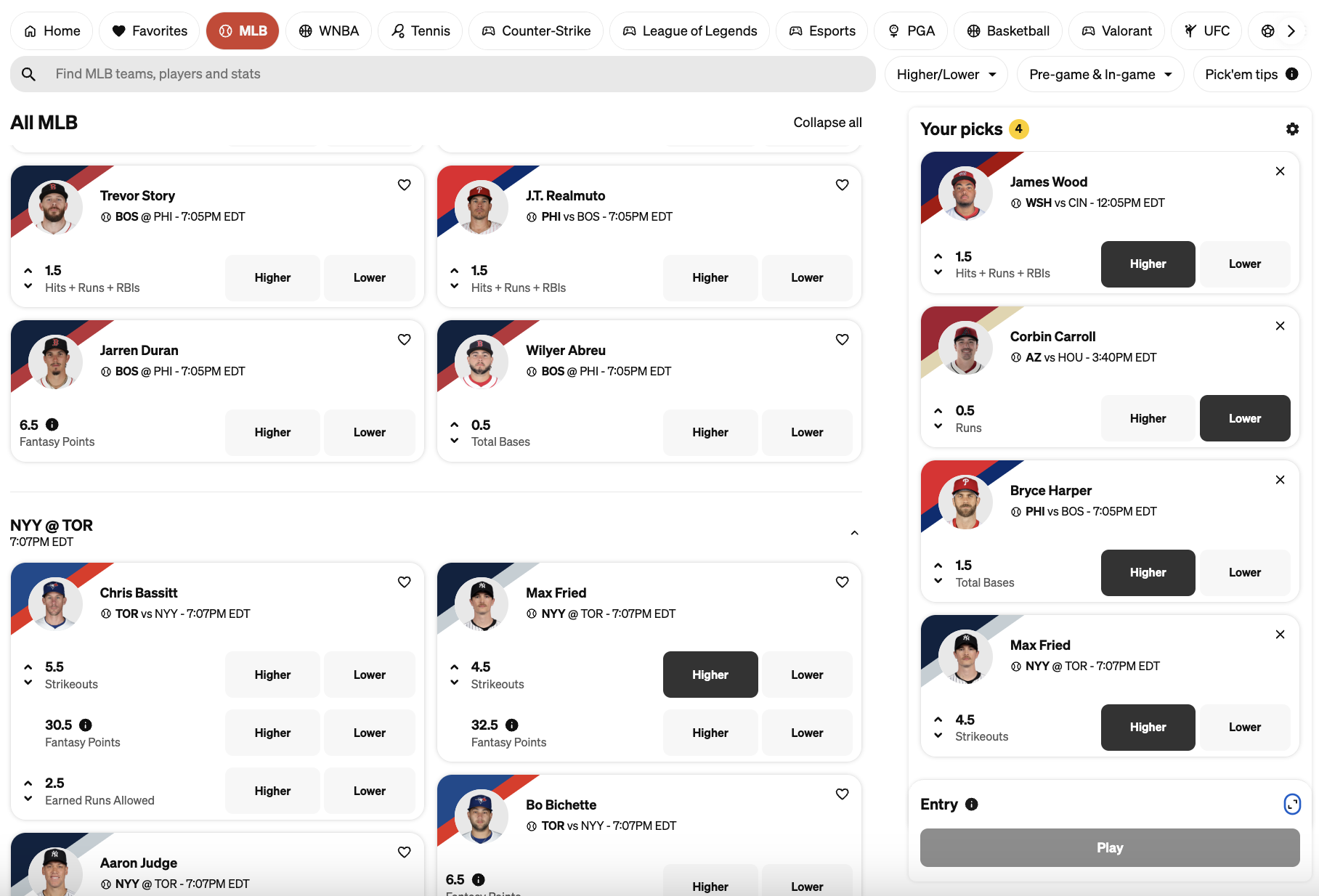Remove James Wood pick with X
This screenshot has height=896, width=1319.
click(1281, 171)
